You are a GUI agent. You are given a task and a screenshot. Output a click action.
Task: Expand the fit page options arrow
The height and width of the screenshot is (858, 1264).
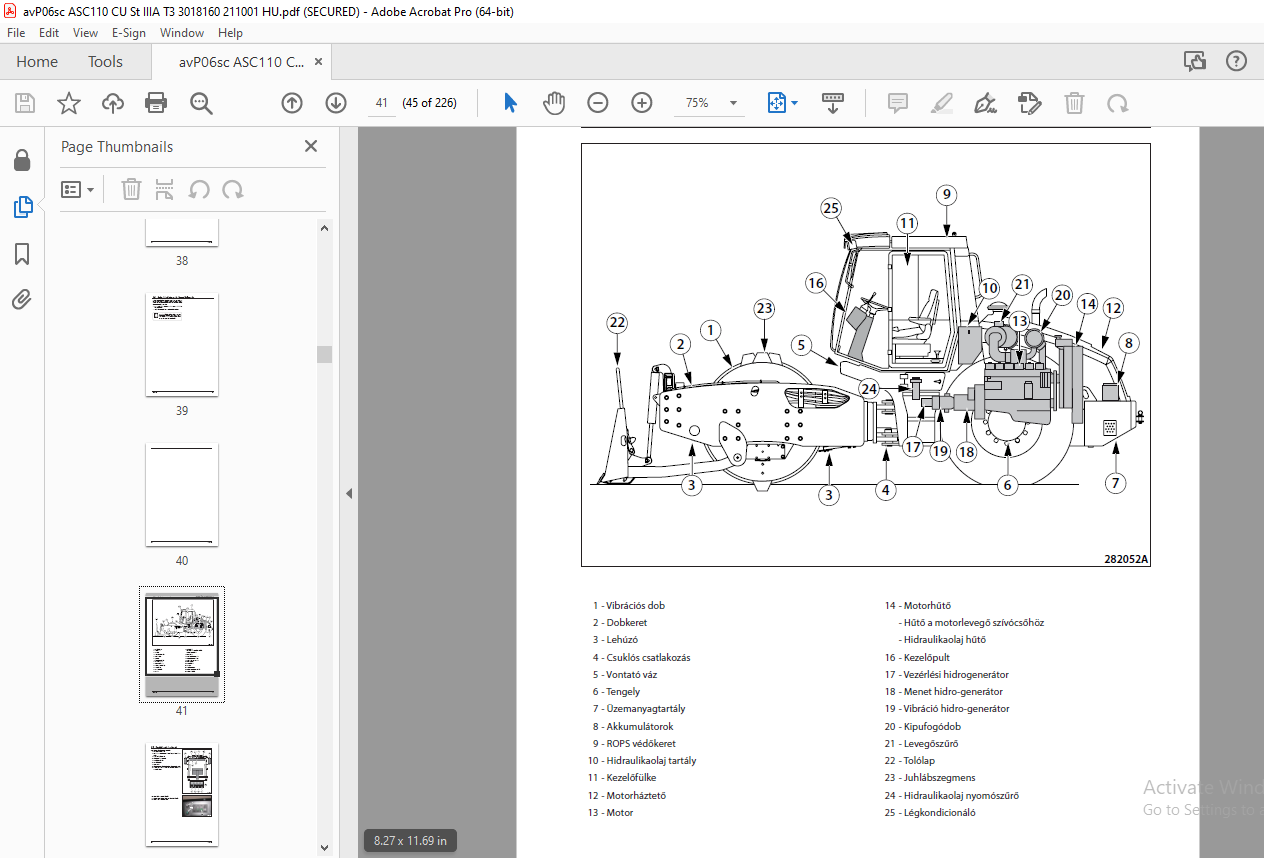(795, 103)
